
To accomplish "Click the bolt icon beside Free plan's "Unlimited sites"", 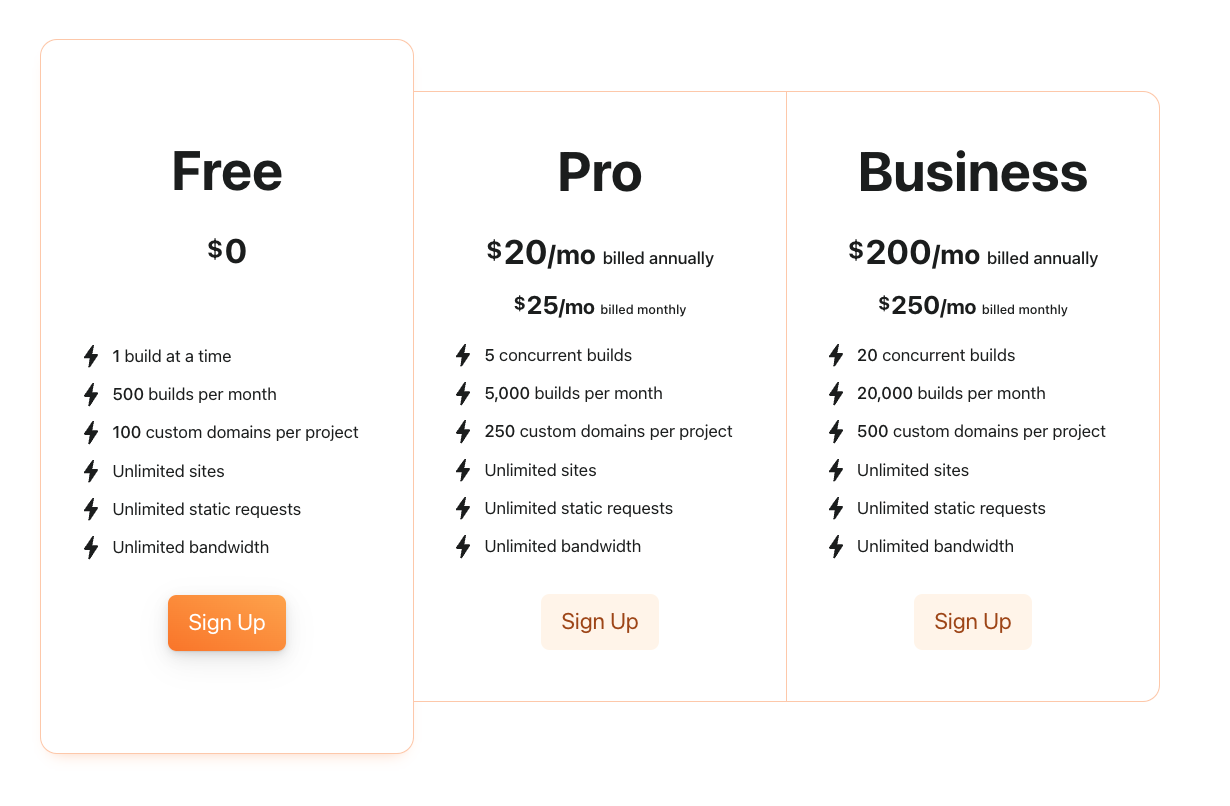I will 89,470.
